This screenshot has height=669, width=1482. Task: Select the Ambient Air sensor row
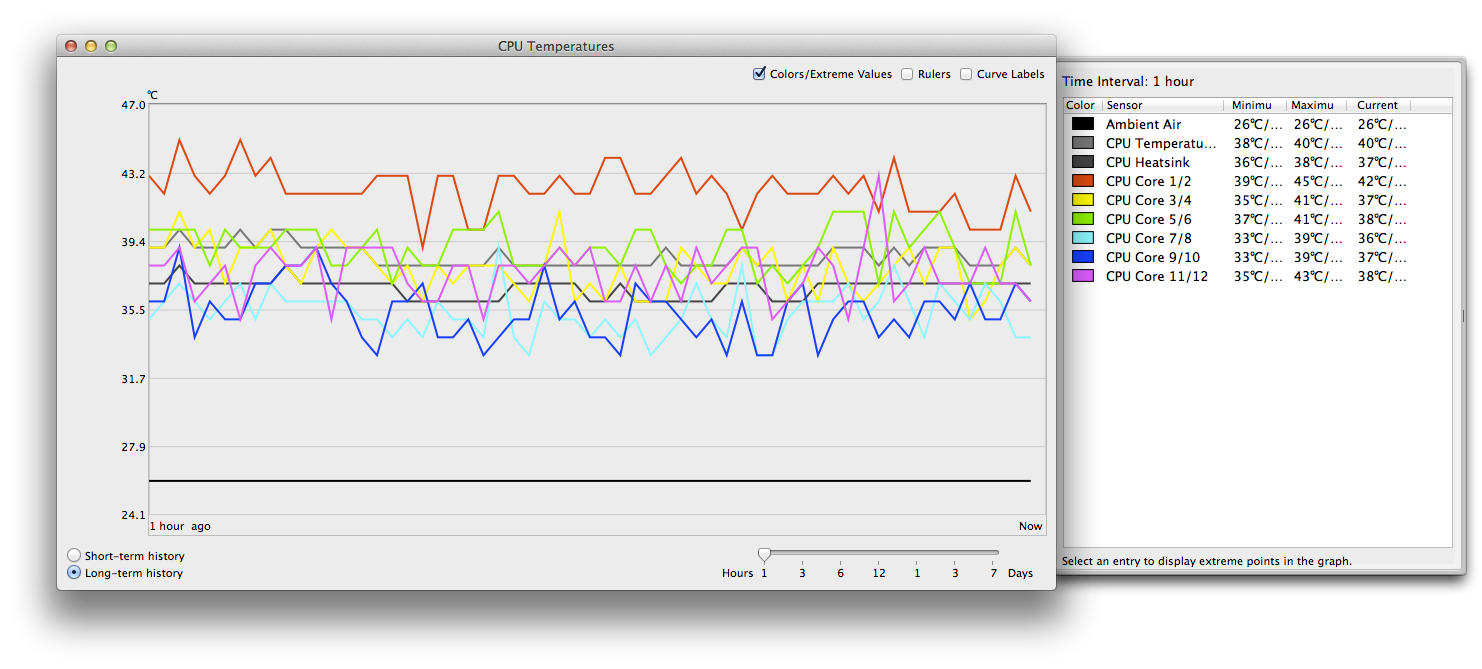click(1257, 124)
